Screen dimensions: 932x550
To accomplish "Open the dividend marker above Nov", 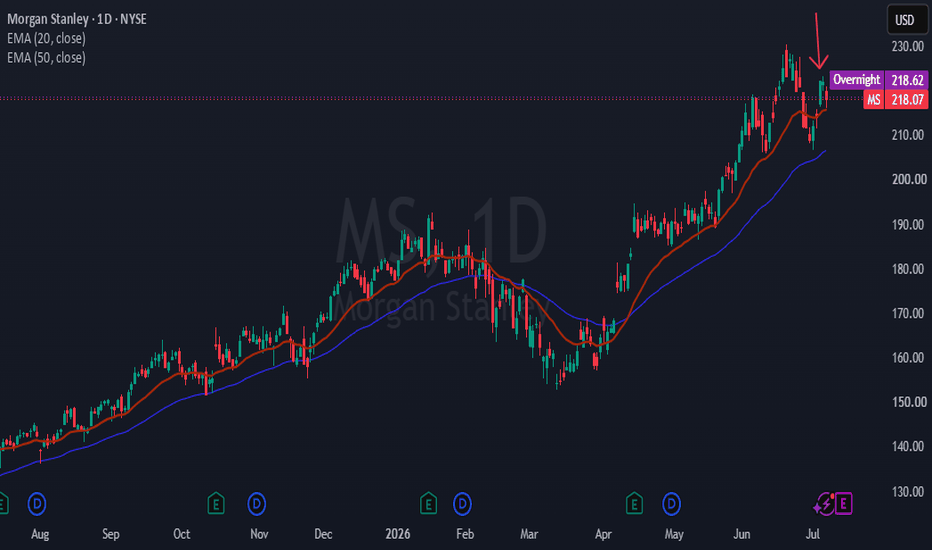I will 257,504.
